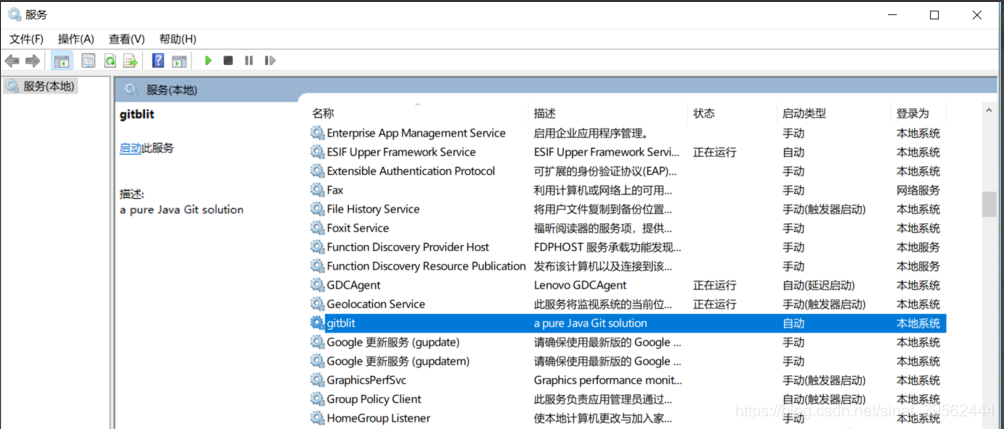1004x429 pixels.
Task: Select the Function Discovery Provider Host name
Action: [408, 247]
